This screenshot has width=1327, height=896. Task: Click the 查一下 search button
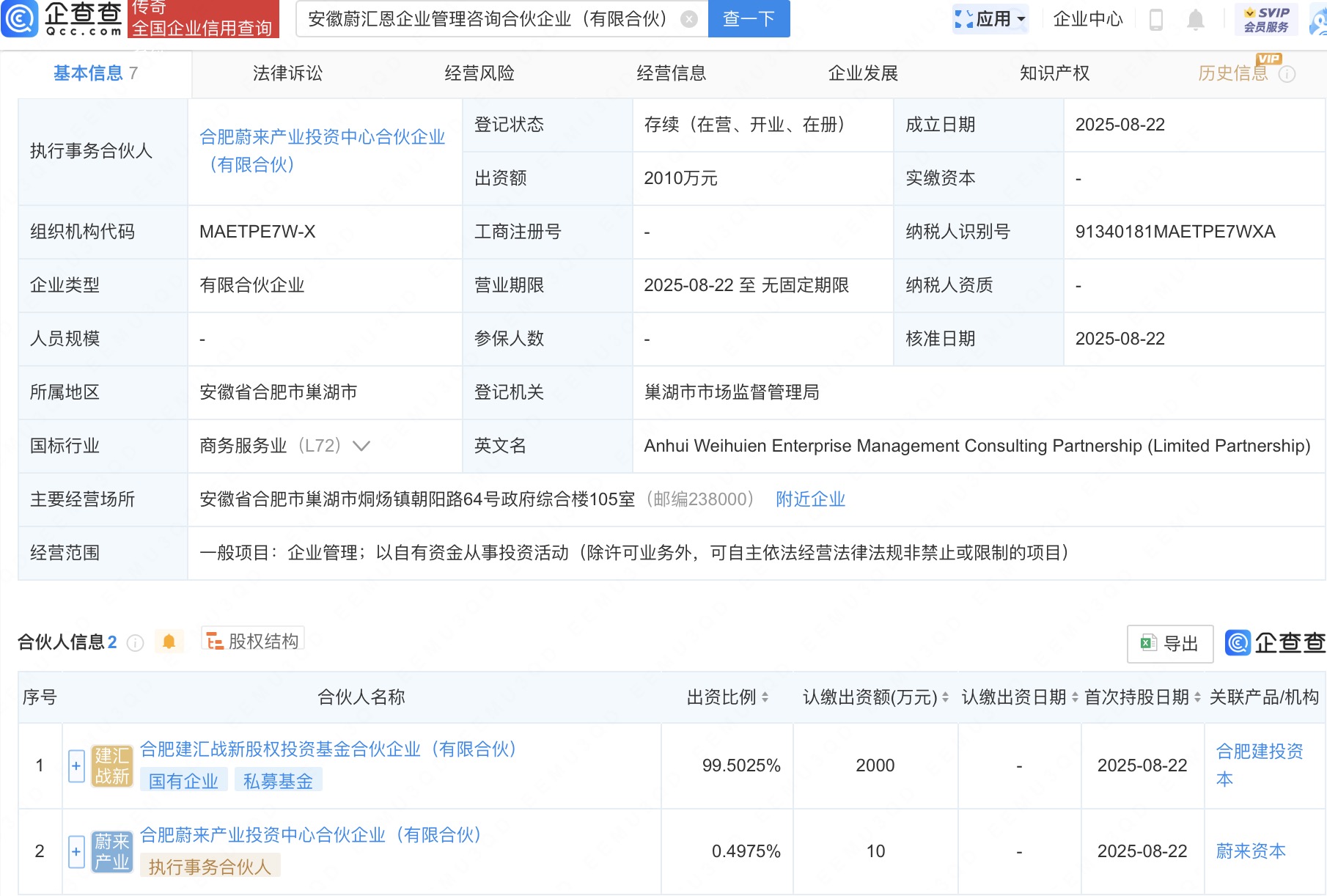point(749,19)
